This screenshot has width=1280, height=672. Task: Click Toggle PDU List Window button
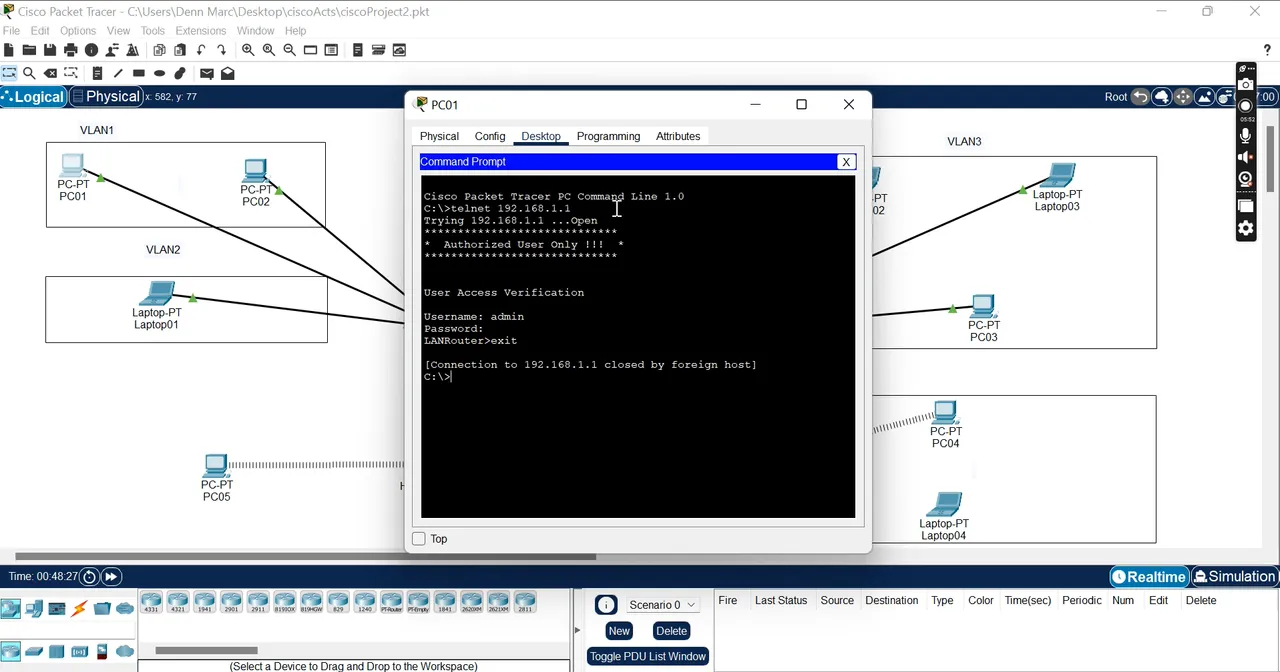pyautogui.click(x=648, y=657)
